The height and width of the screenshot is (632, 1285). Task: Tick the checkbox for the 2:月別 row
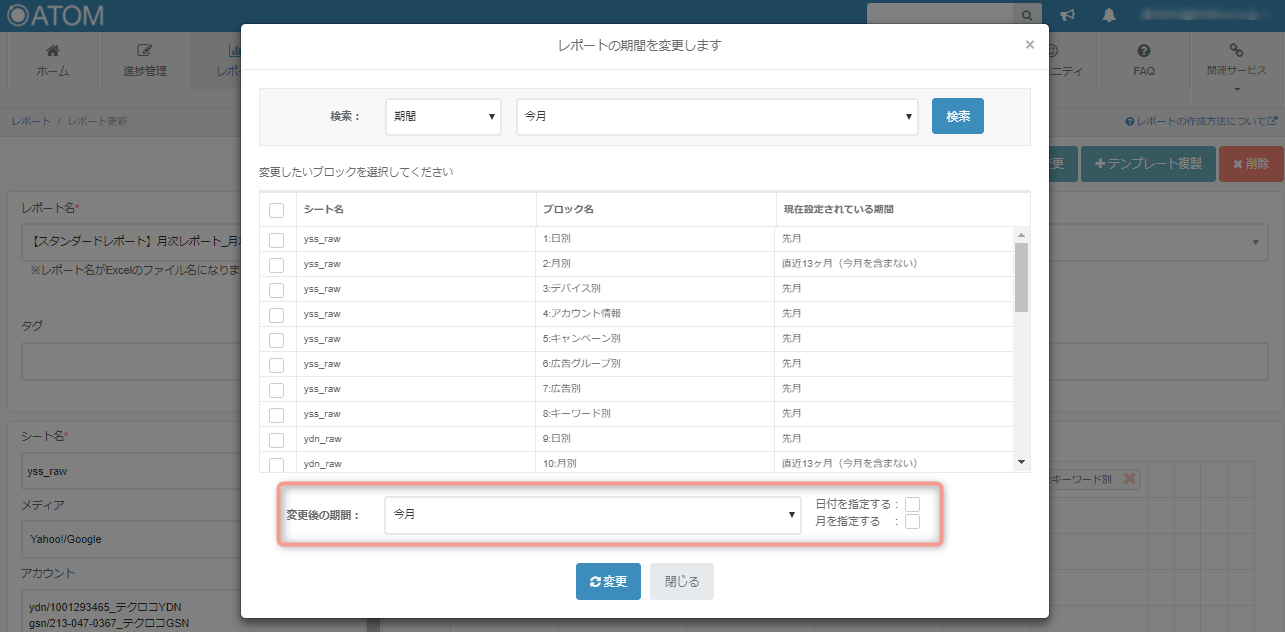click(277, 264)
